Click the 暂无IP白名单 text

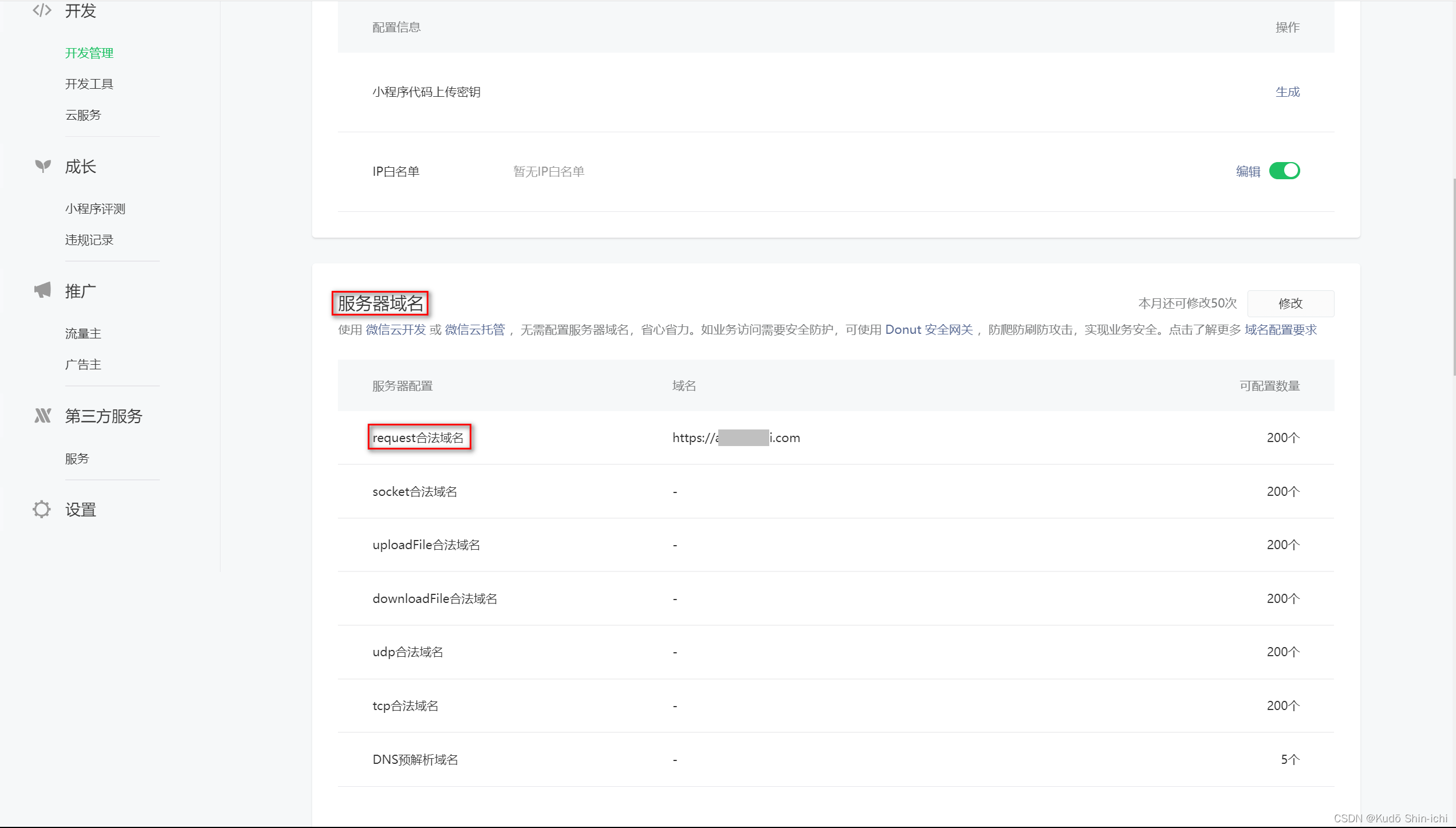(549, 172)
